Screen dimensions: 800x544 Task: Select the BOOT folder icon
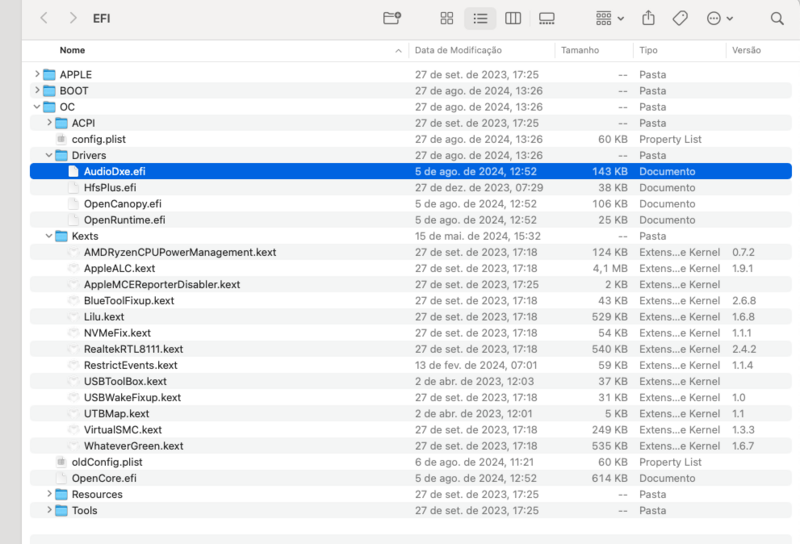point(49,91)
